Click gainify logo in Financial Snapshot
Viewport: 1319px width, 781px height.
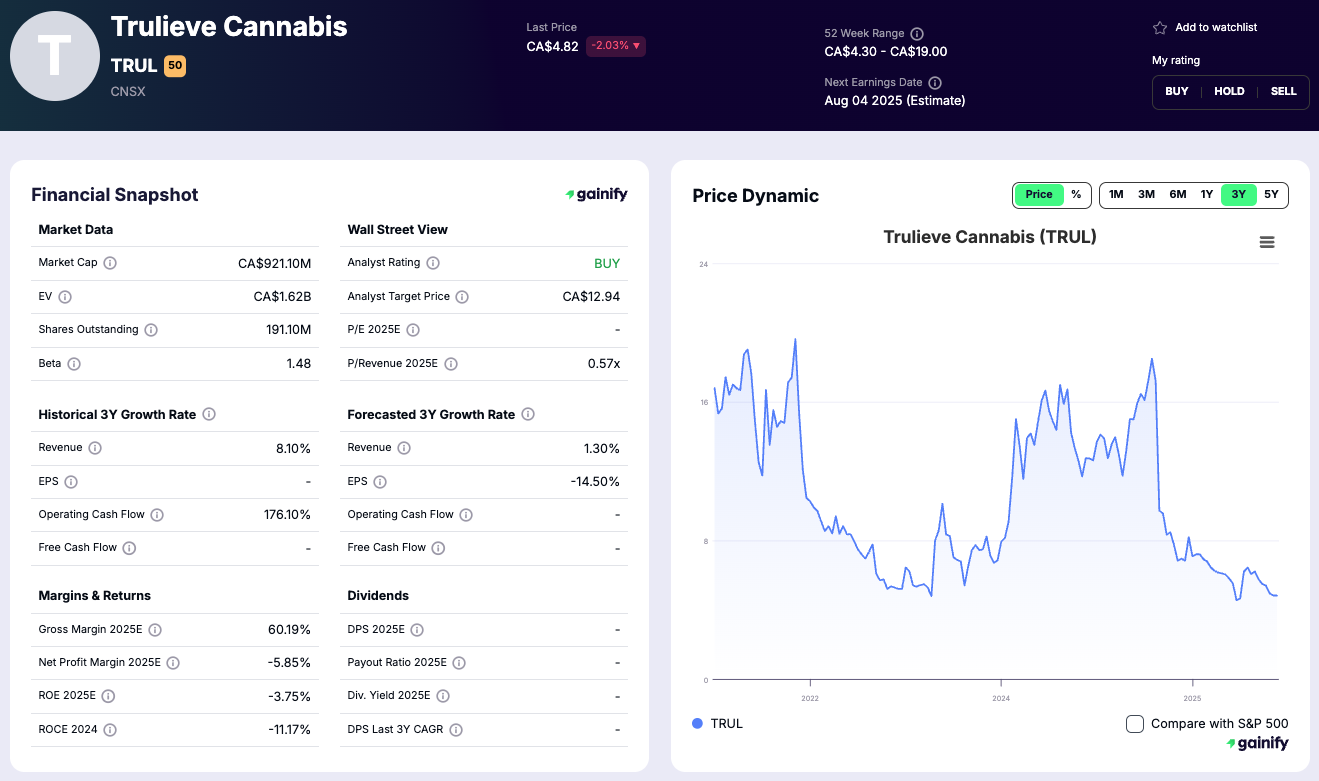pos(596,195)
